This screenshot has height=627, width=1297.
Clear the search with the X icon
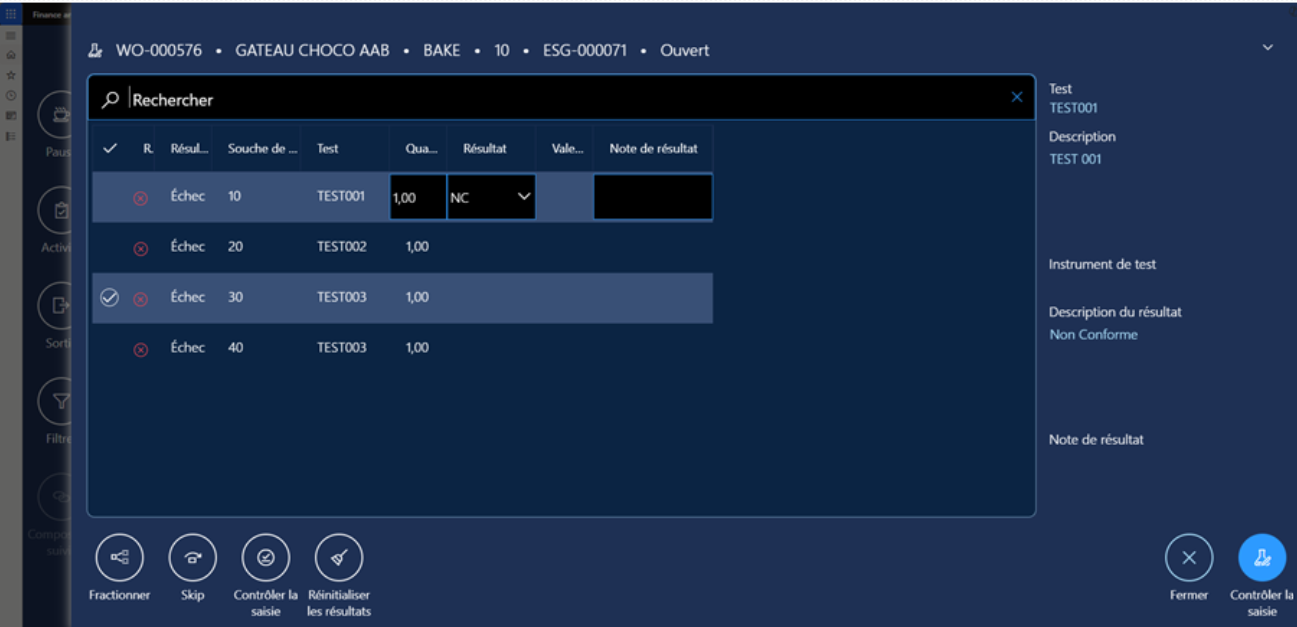pos(1017,97)
